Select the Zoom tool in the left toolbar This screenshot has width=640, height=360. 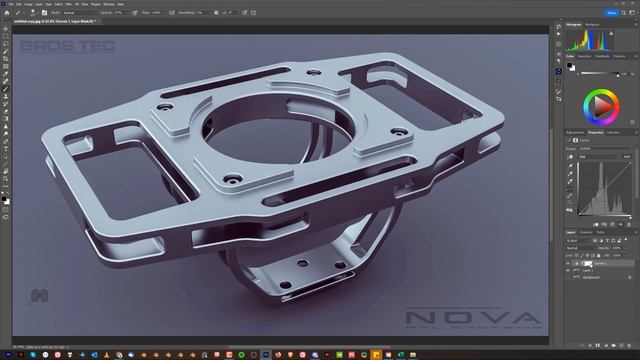point(5,178)
